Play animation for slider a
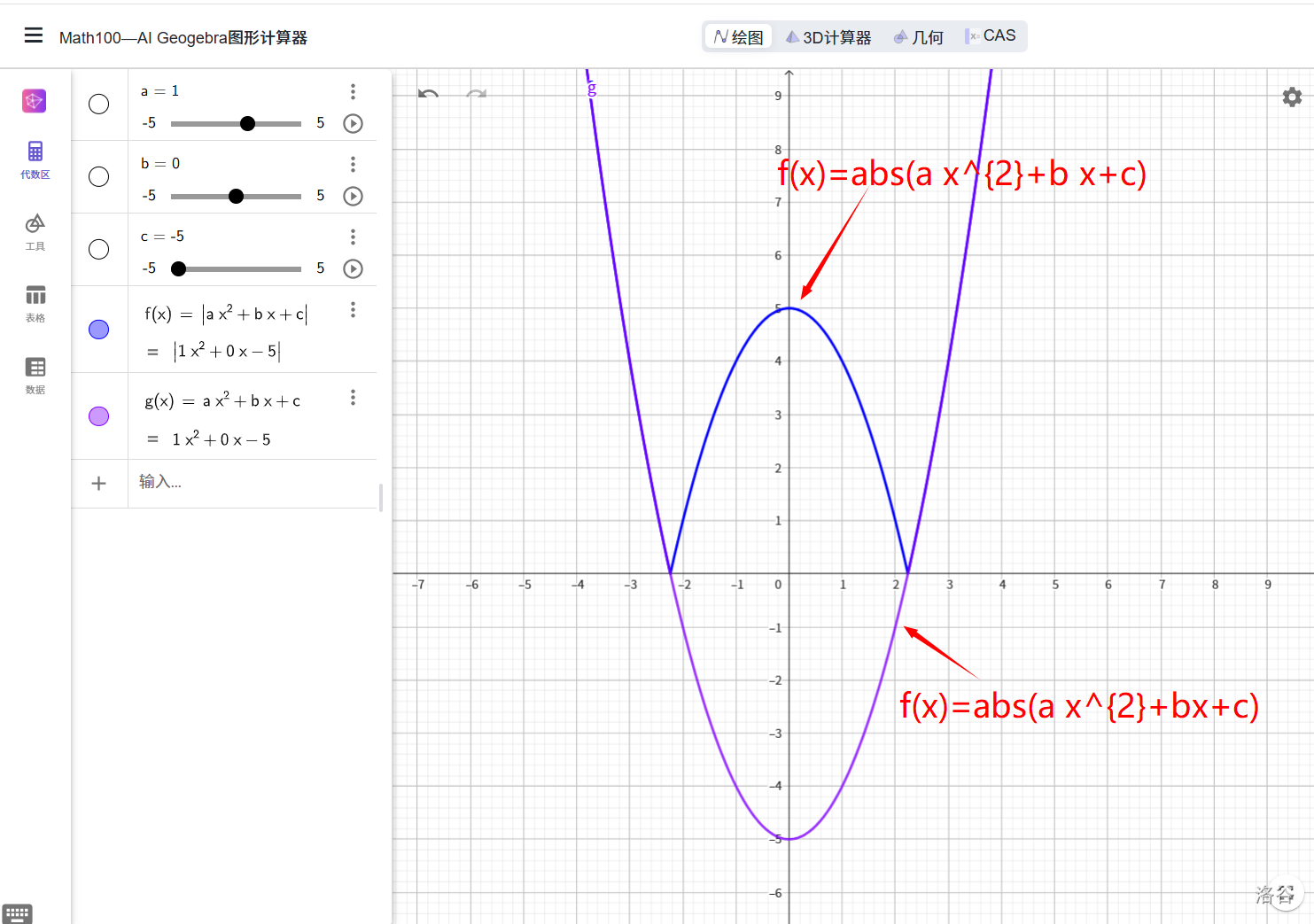Screen dimensions: 1314x924 click(x=353, y=124)
